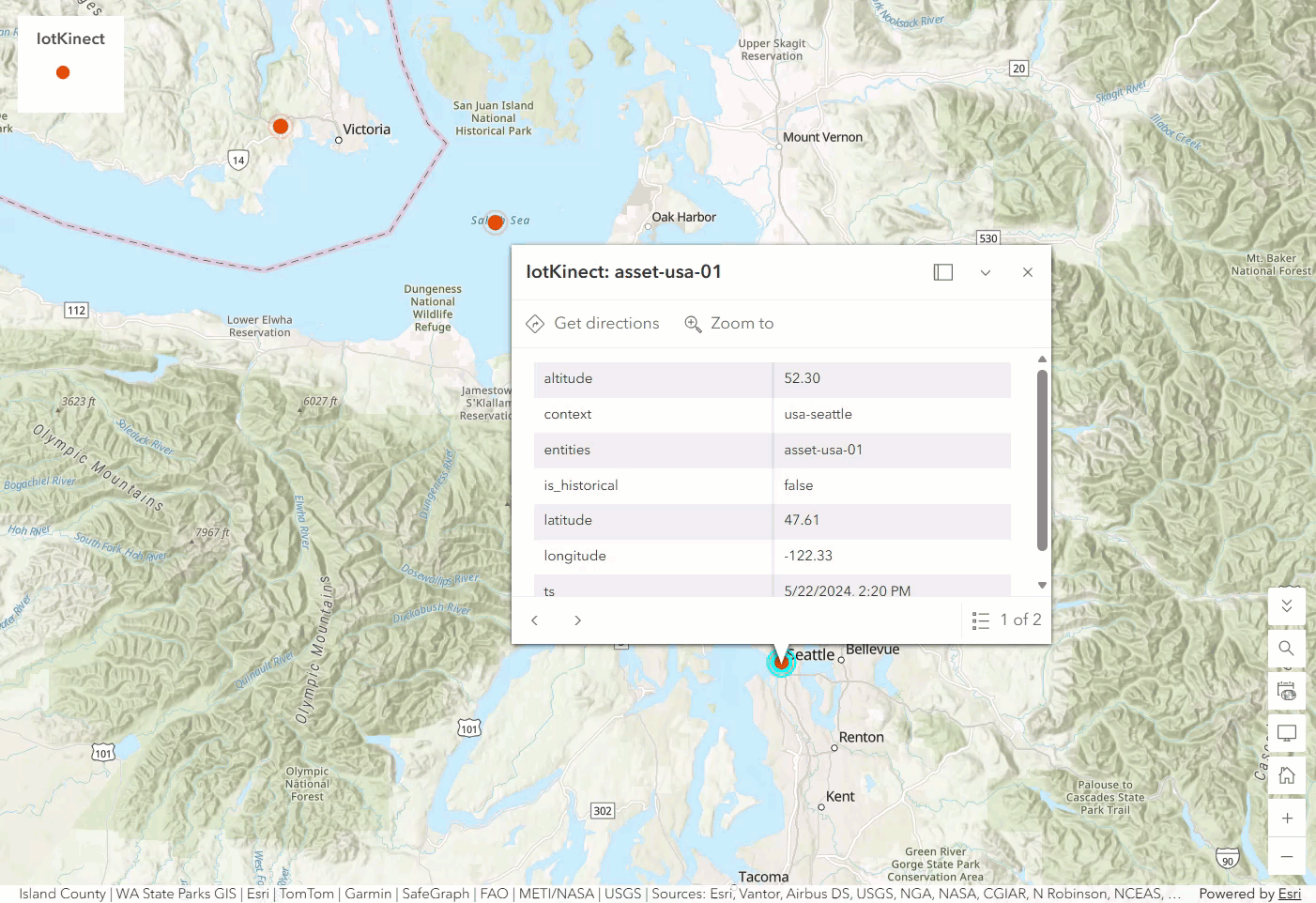Click the route 101 highway shield near Tacoma
This screenshot has height=903, width=1316.
pyautogui.click(x=469, y=728)
